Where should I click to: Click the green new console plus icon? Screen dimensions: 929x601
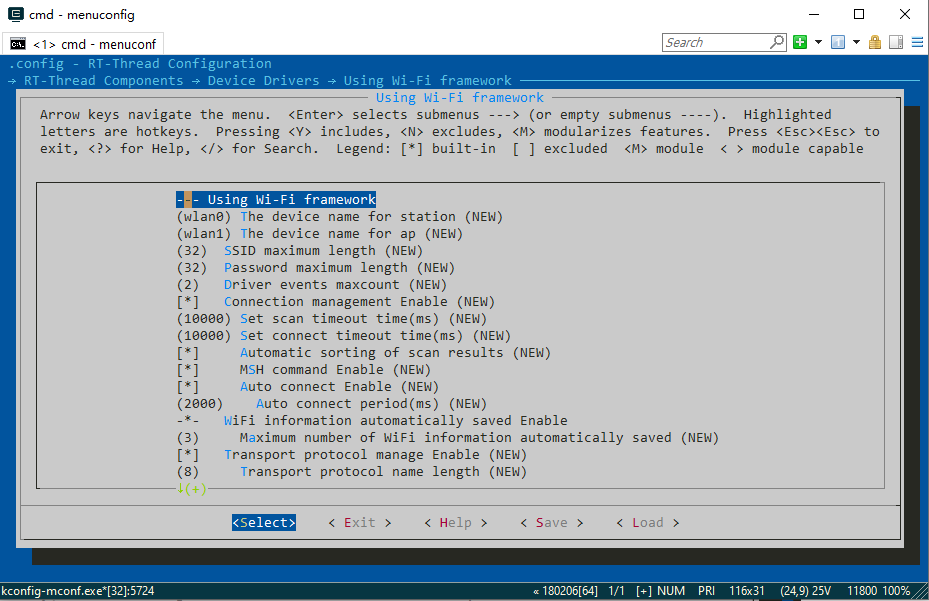(800, 42)
